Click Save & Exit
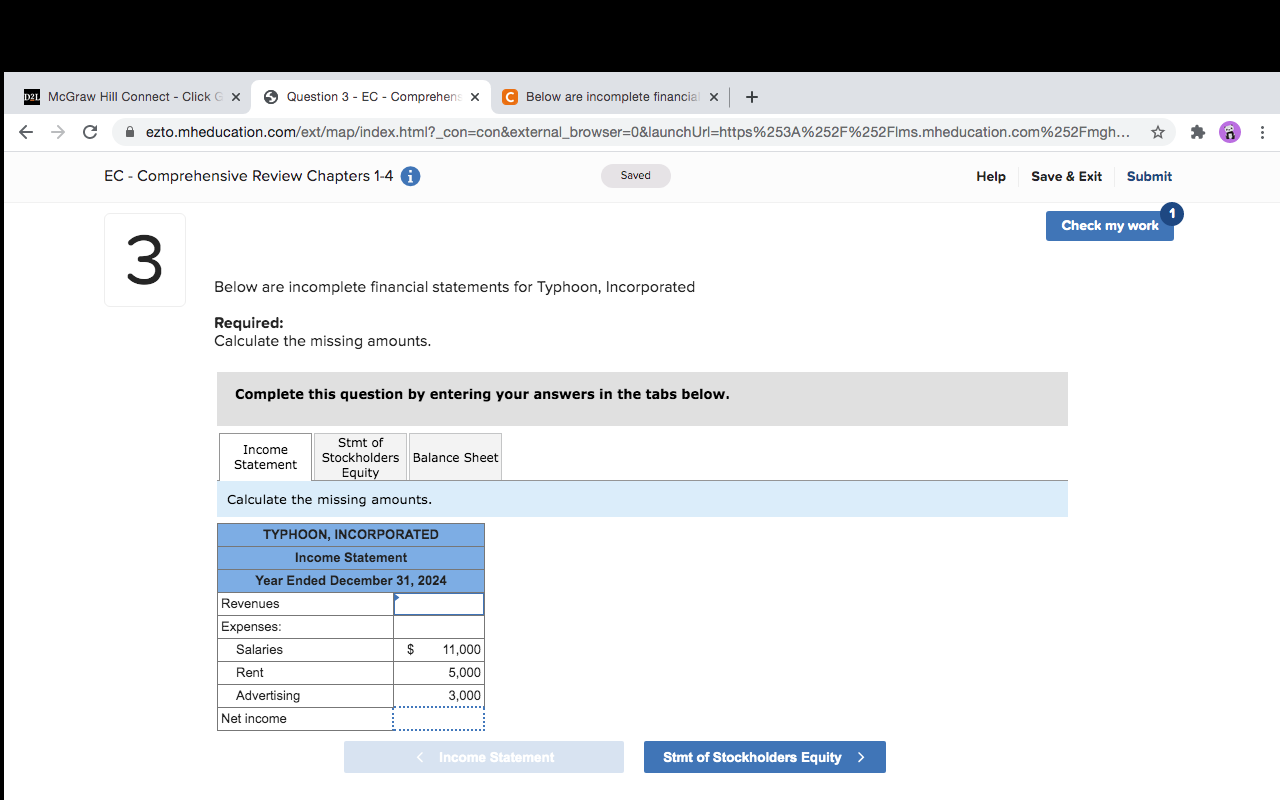 (1066, 176)
